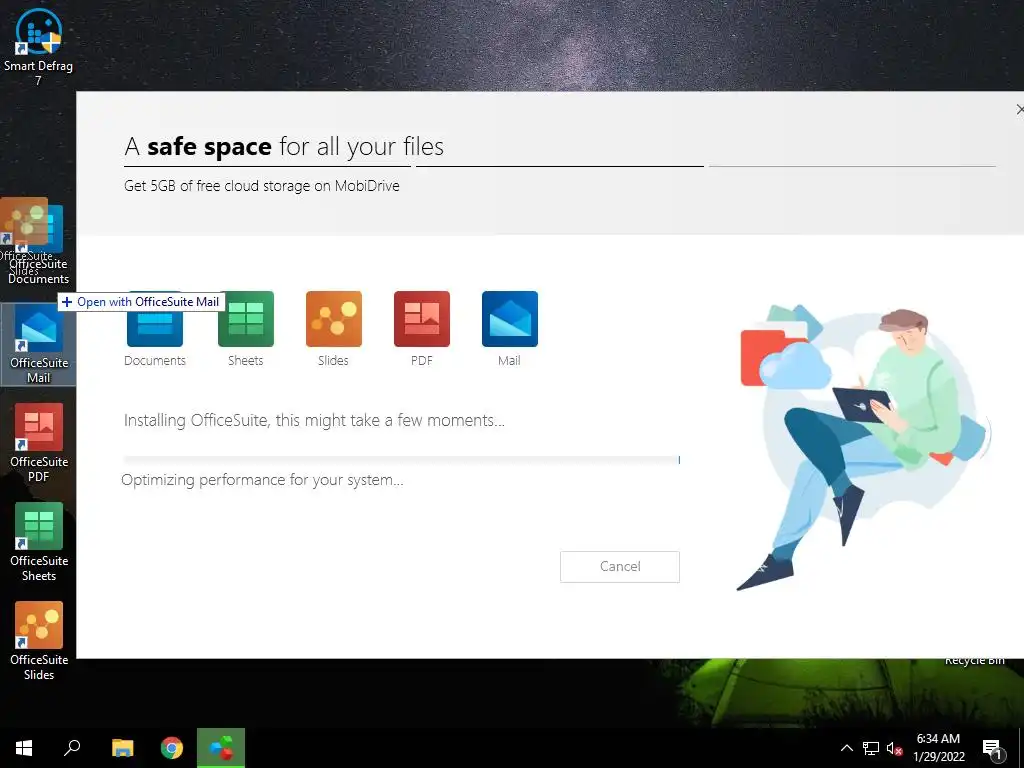Viewport: 1024px width, 768px height.
Task: Launch Google Chrome from the taskbar
Action: point(172,748)
